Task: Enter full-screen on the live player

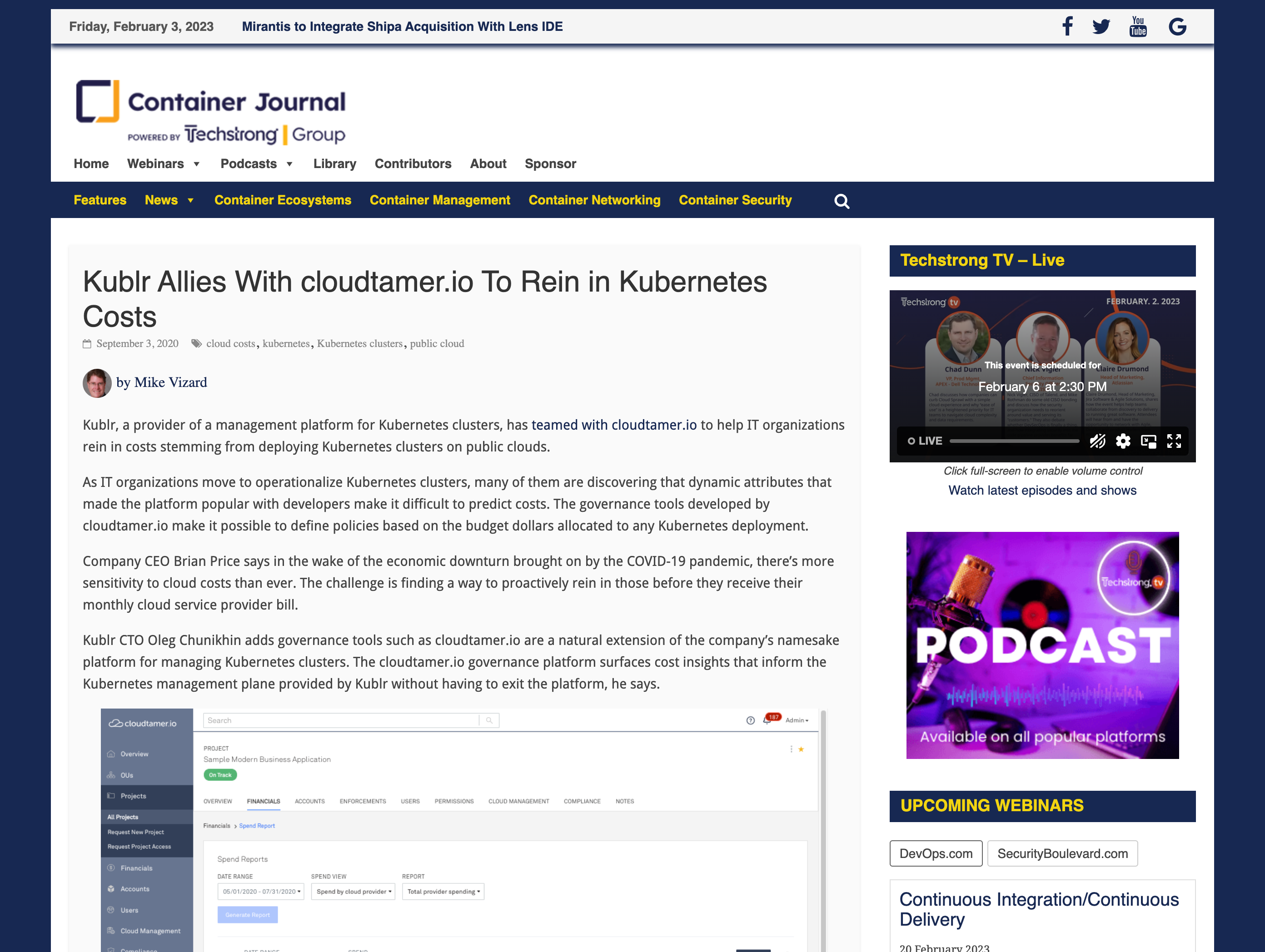Action: [1174, 441]
